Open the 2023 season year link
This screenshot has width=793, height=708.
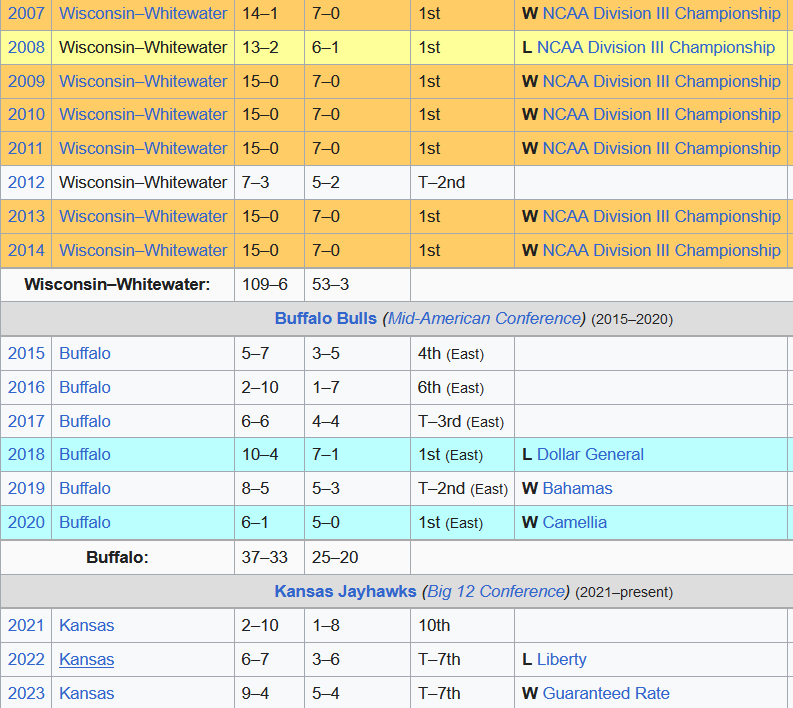(26, 693)
